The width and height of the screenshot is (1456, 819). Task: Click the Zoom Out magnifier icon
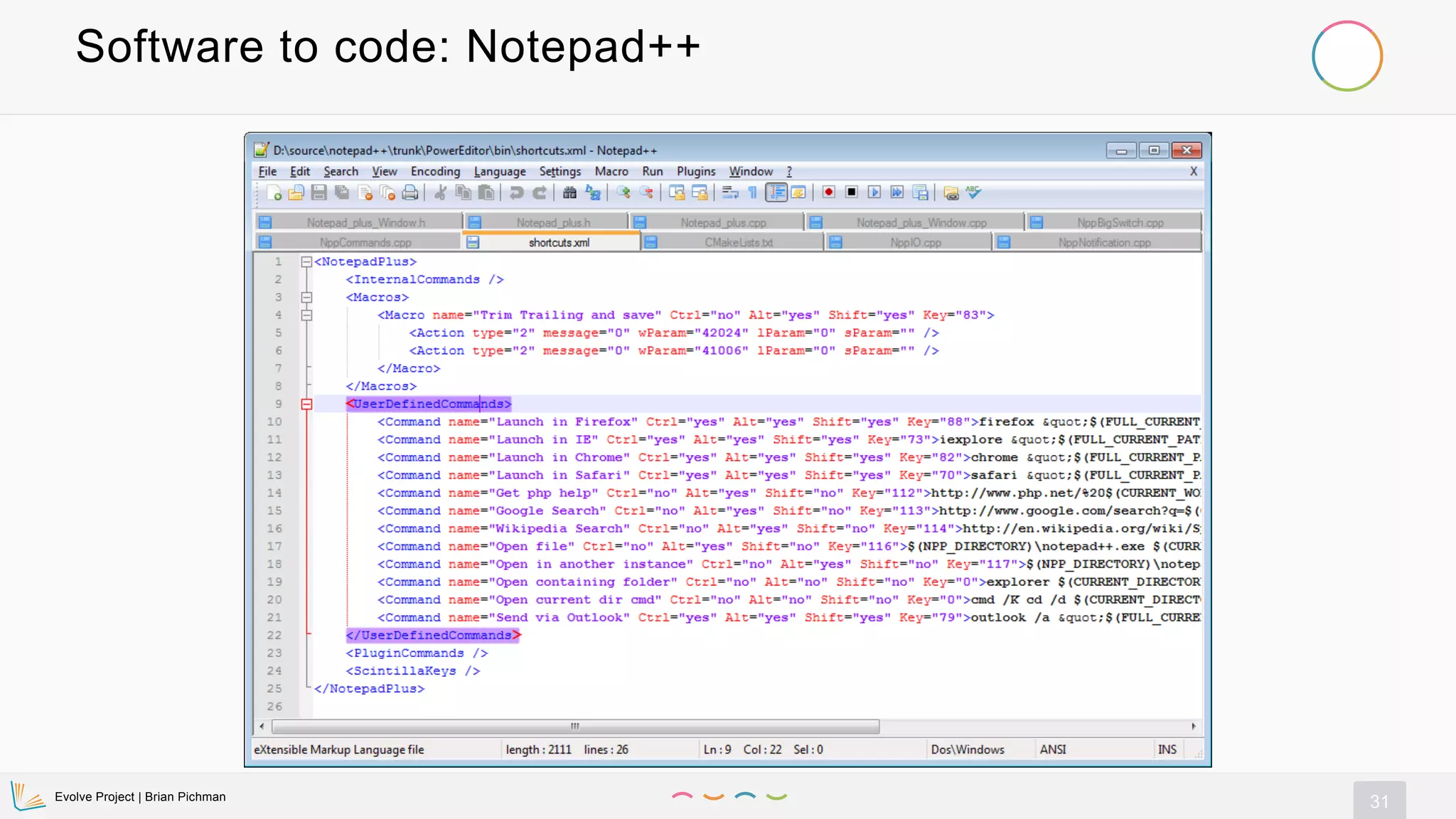(x=646, y=193)
